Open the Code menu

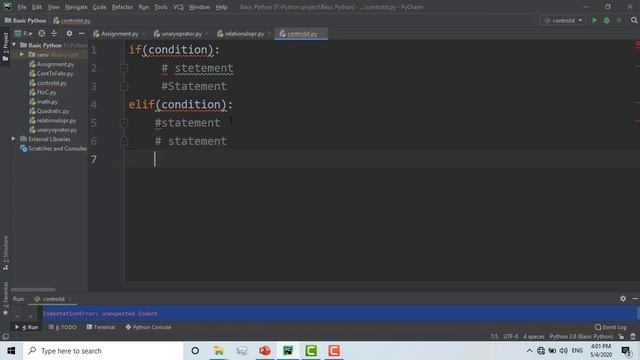[99, 7]
